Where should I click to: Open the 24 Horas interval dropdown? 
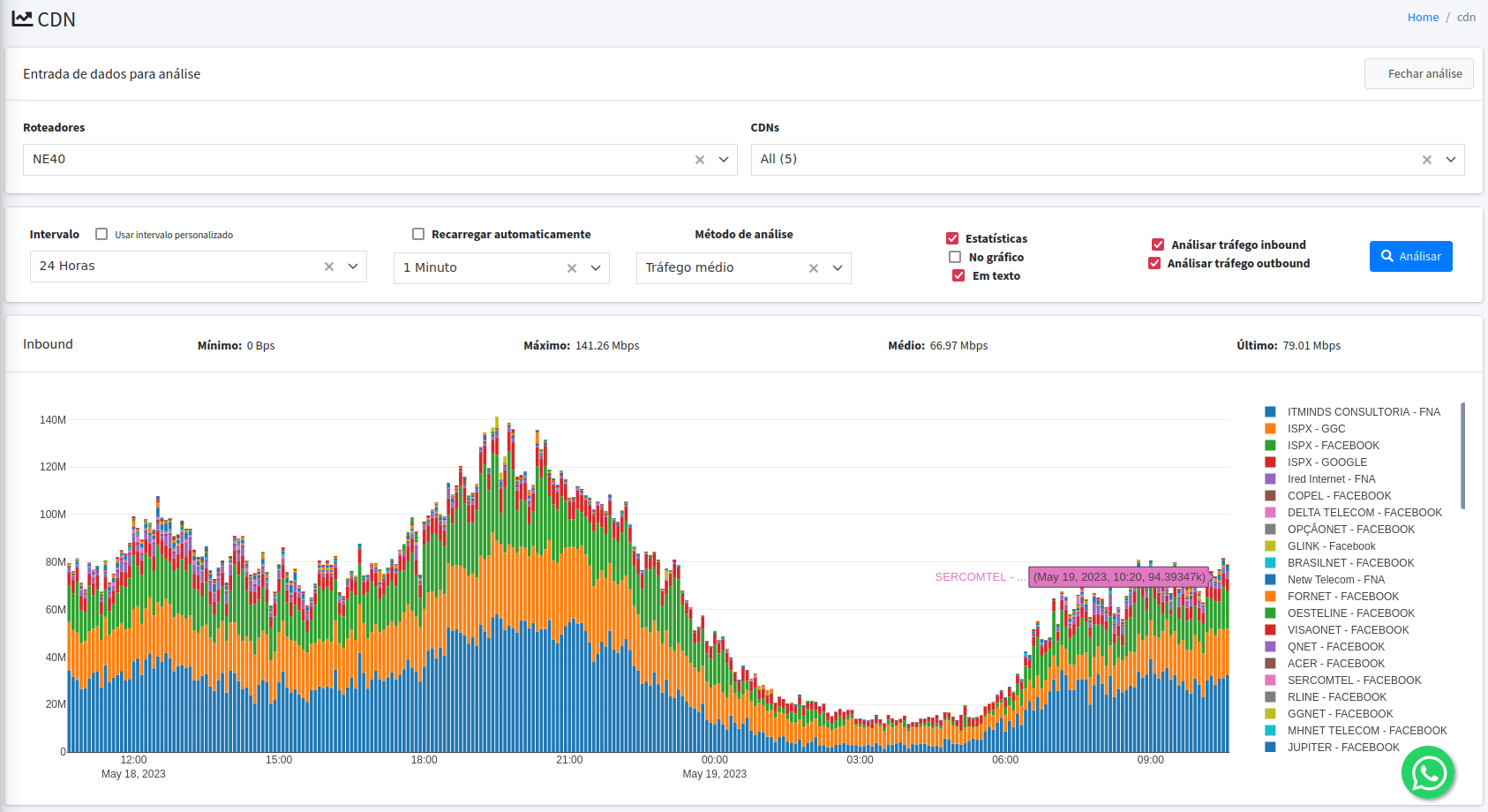[x=353, y=267]
